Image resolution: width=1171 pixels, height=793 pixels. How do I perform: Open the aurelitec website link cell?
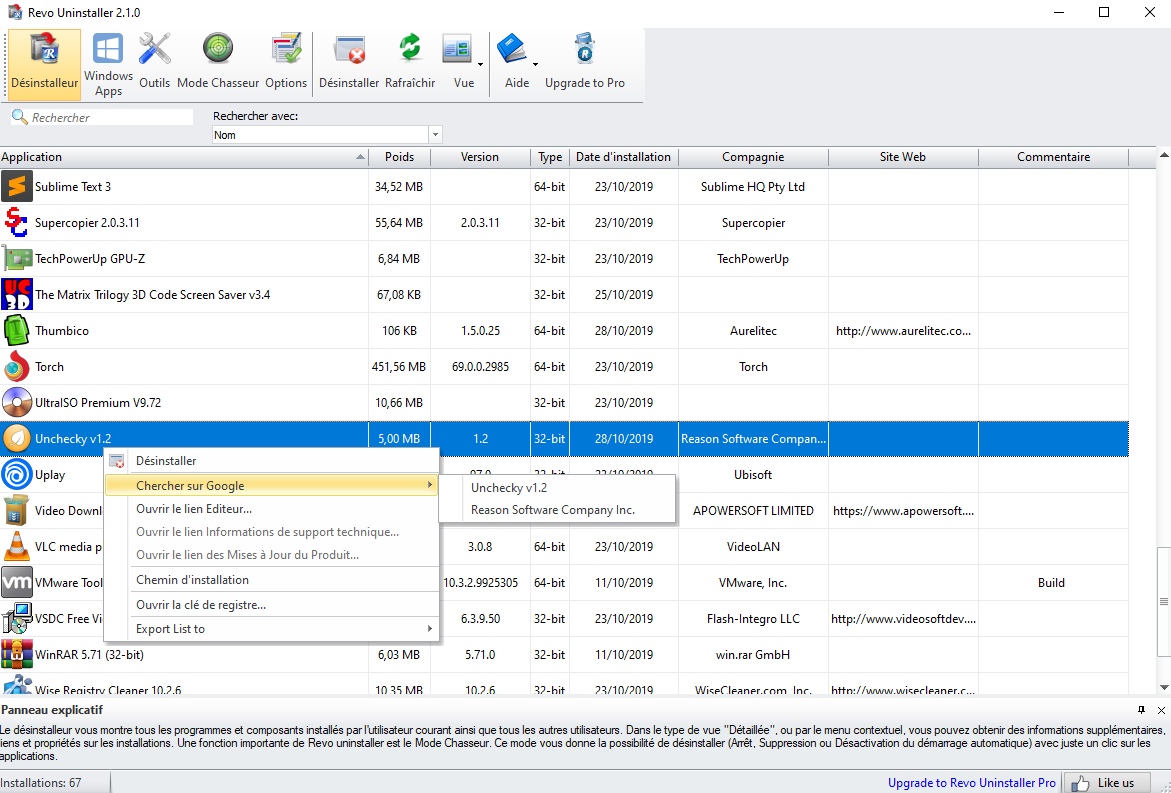[903, 331]
